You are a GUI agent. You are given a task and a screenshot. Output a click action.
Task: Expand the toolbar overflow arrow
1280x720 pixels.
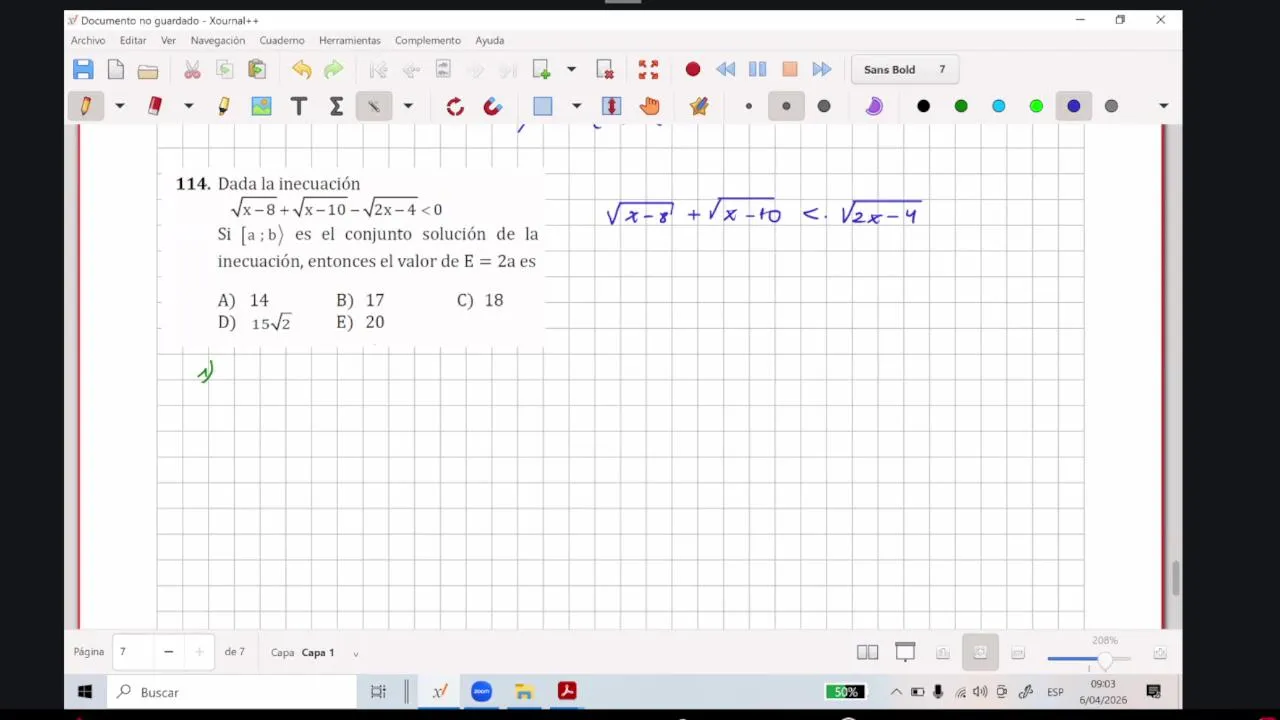click(x=1163, y=106)
